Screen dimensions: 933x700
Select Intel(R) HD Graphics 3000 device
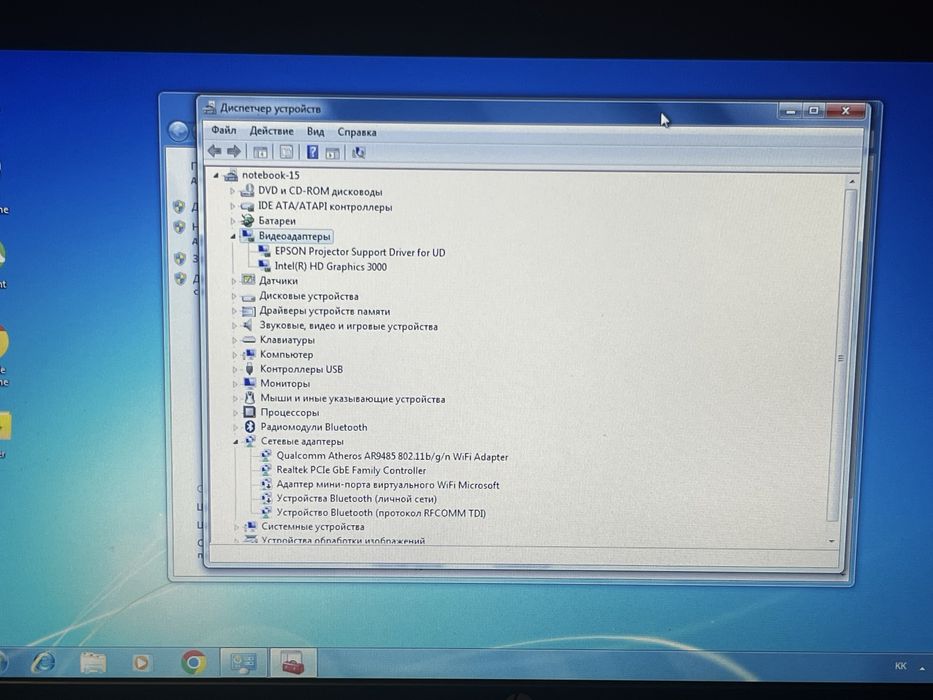pyautogui.click(x=330, y=267)
